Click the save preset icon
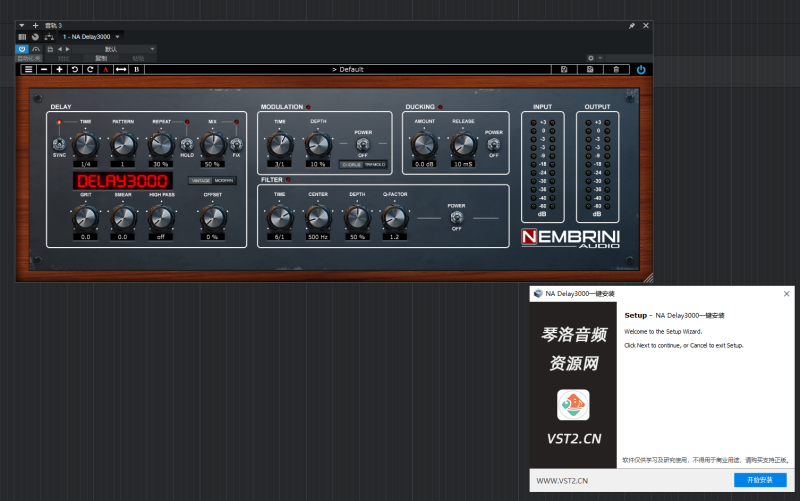This screenshot has height=501, width=800. click(x=564, y=69)
